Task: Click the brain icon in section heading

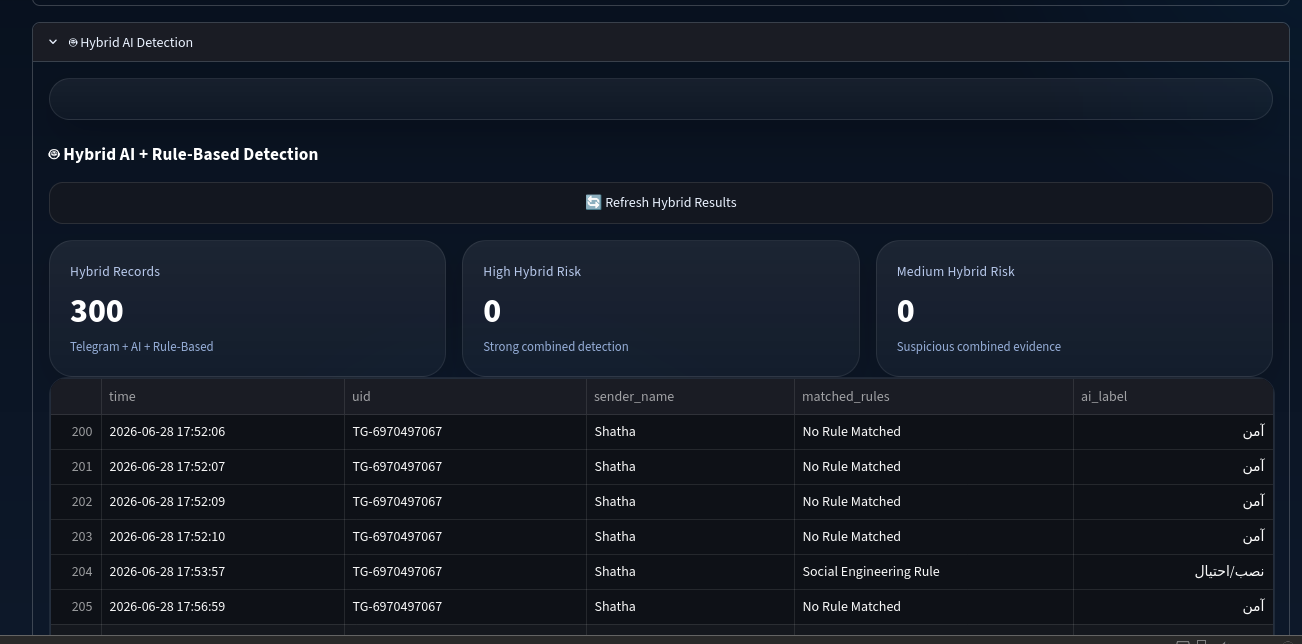Action: 54,154
